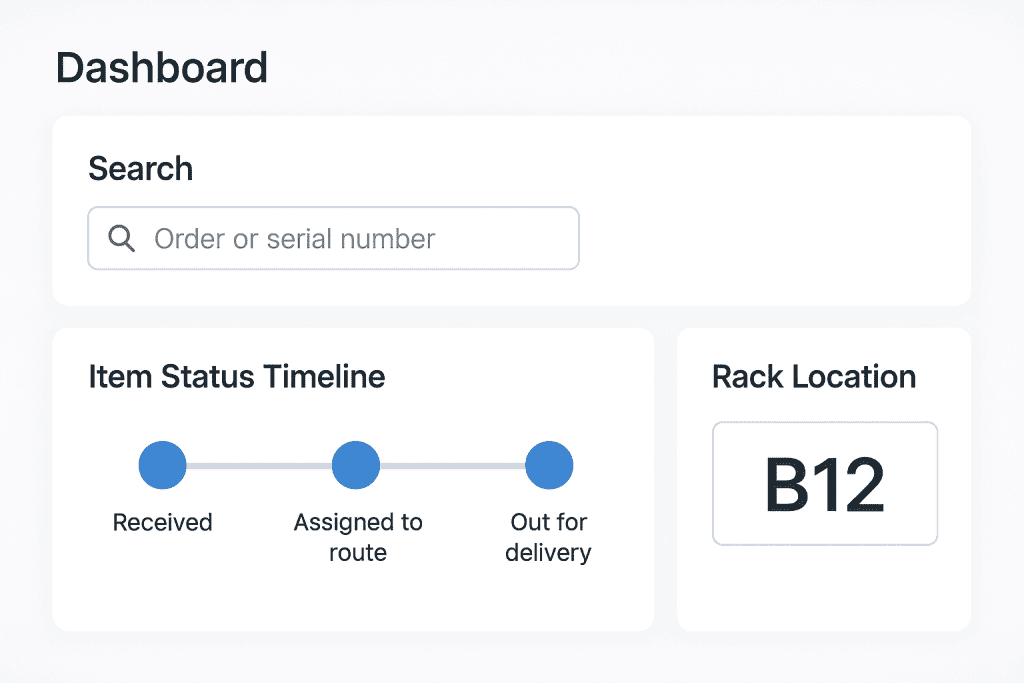Click the Rack Location heading
The image size is (1024, 683).
click(x=814, y=377)
